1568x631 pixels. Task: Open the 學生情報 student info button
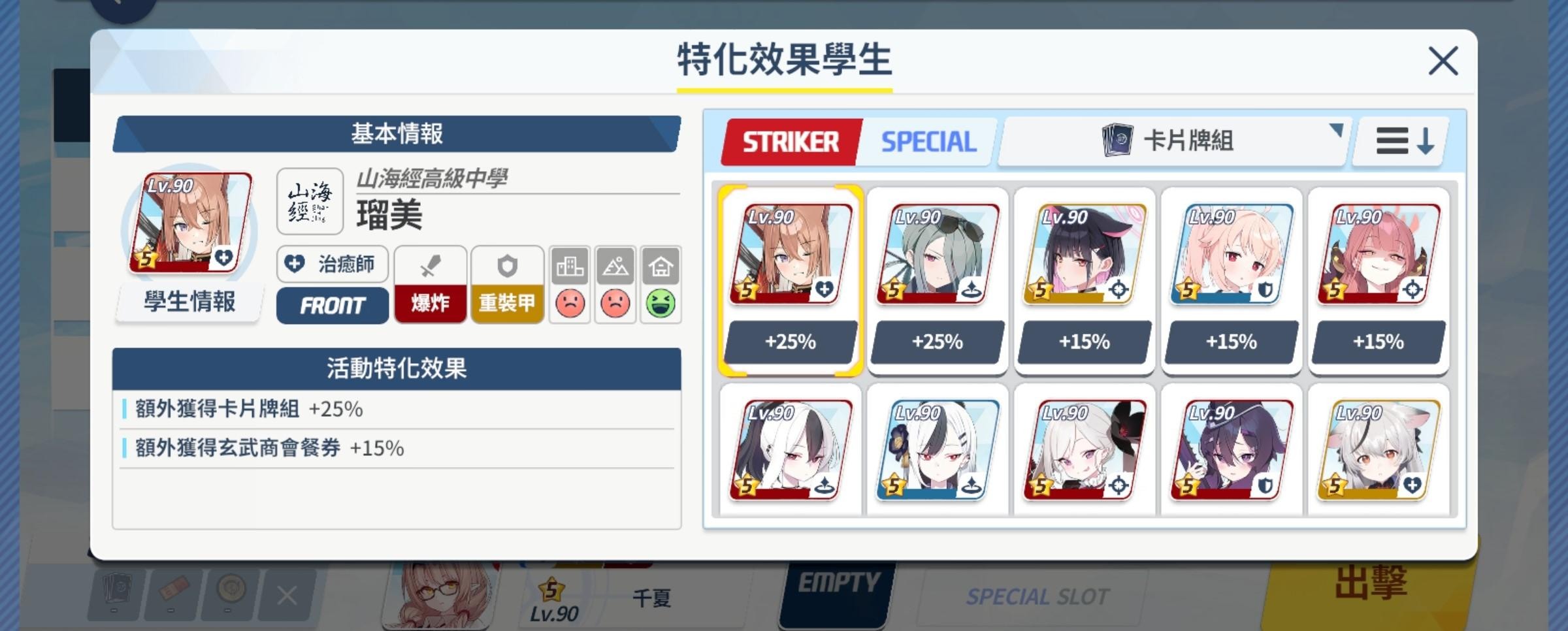pos(189,302)
